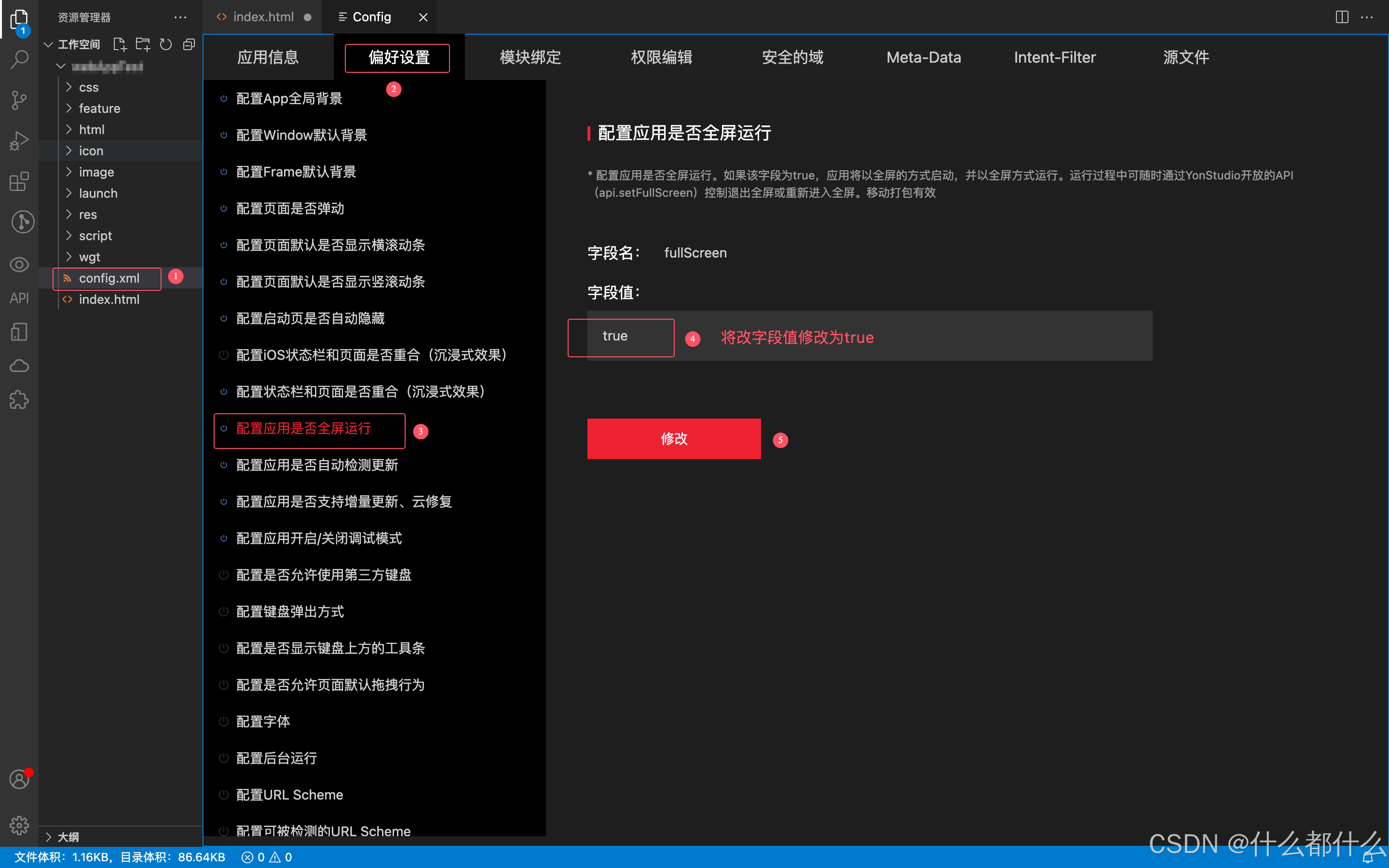Switch to the index.html editor tab

tap(263, 17)
